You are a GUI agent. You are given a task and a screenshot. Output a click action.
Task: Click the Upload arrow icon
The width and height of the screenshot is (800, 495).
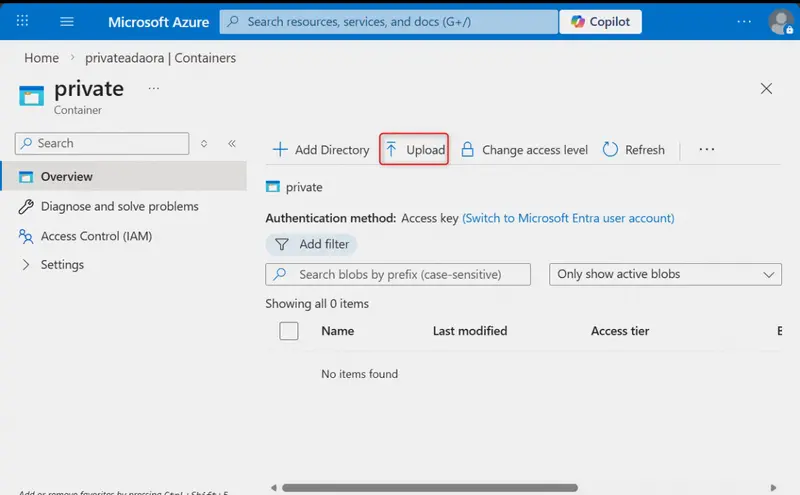tap(391, 150)
